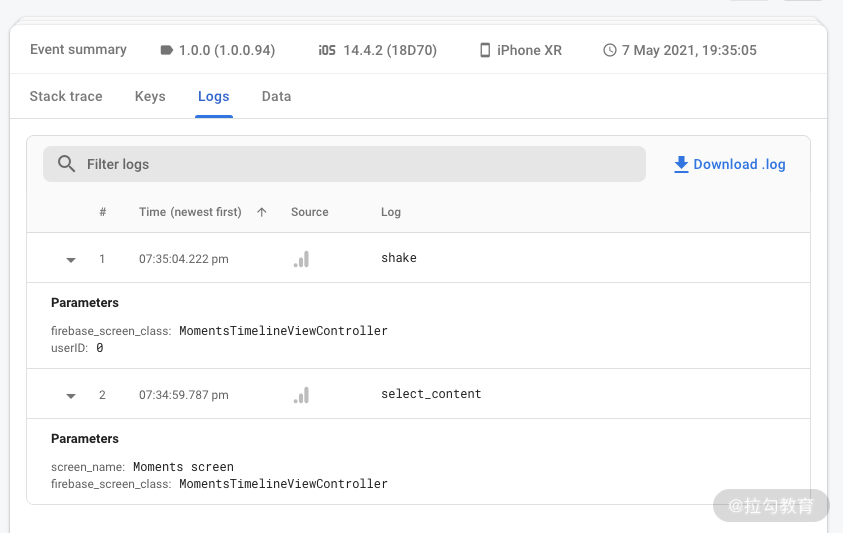Select the Logs tab
This screenshot has height=533, width=843.
point(213,96)
